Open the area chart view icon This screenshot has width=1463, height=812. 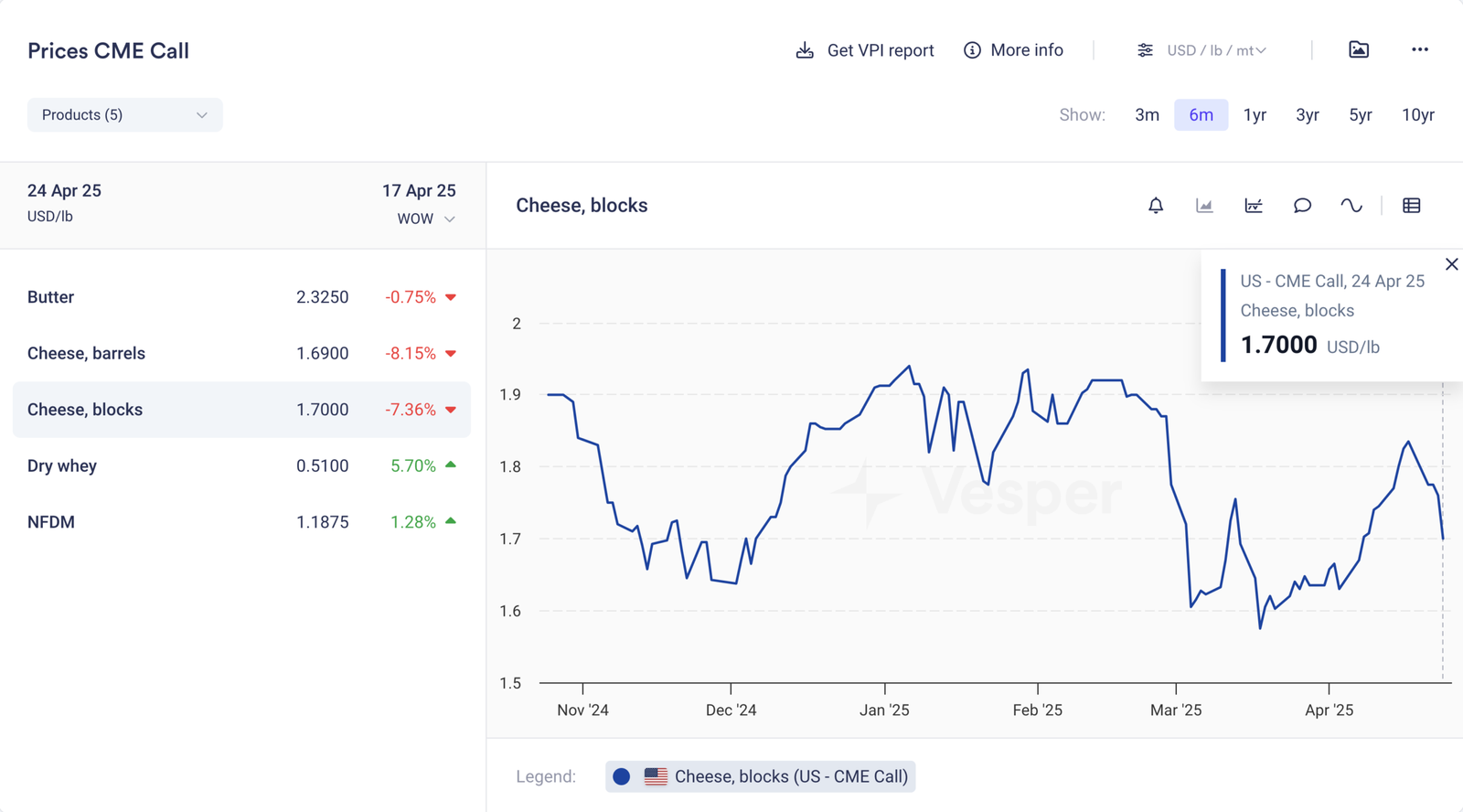point(1204,206)
